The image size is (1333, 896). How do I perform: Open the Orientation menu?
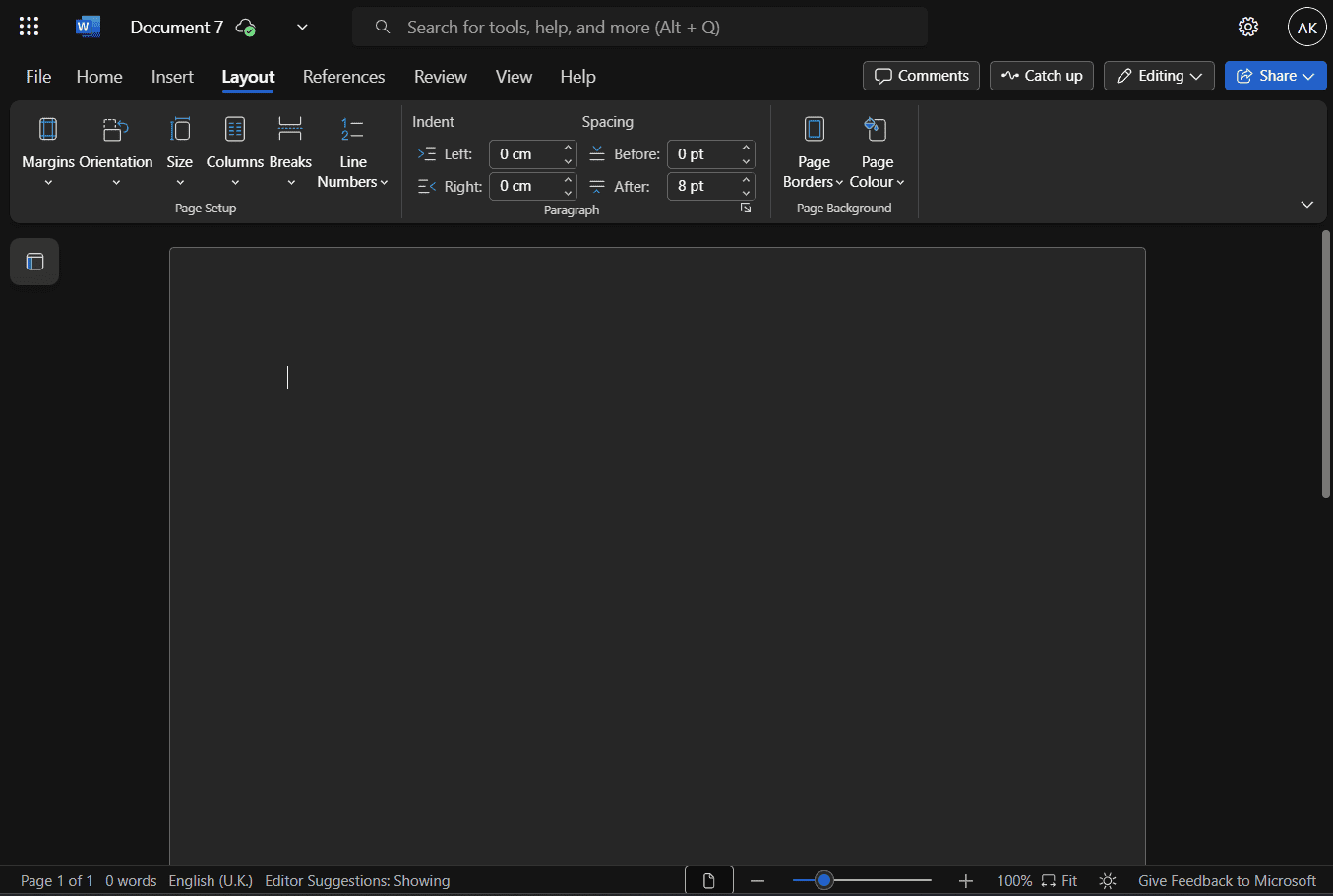coord(116,150)
